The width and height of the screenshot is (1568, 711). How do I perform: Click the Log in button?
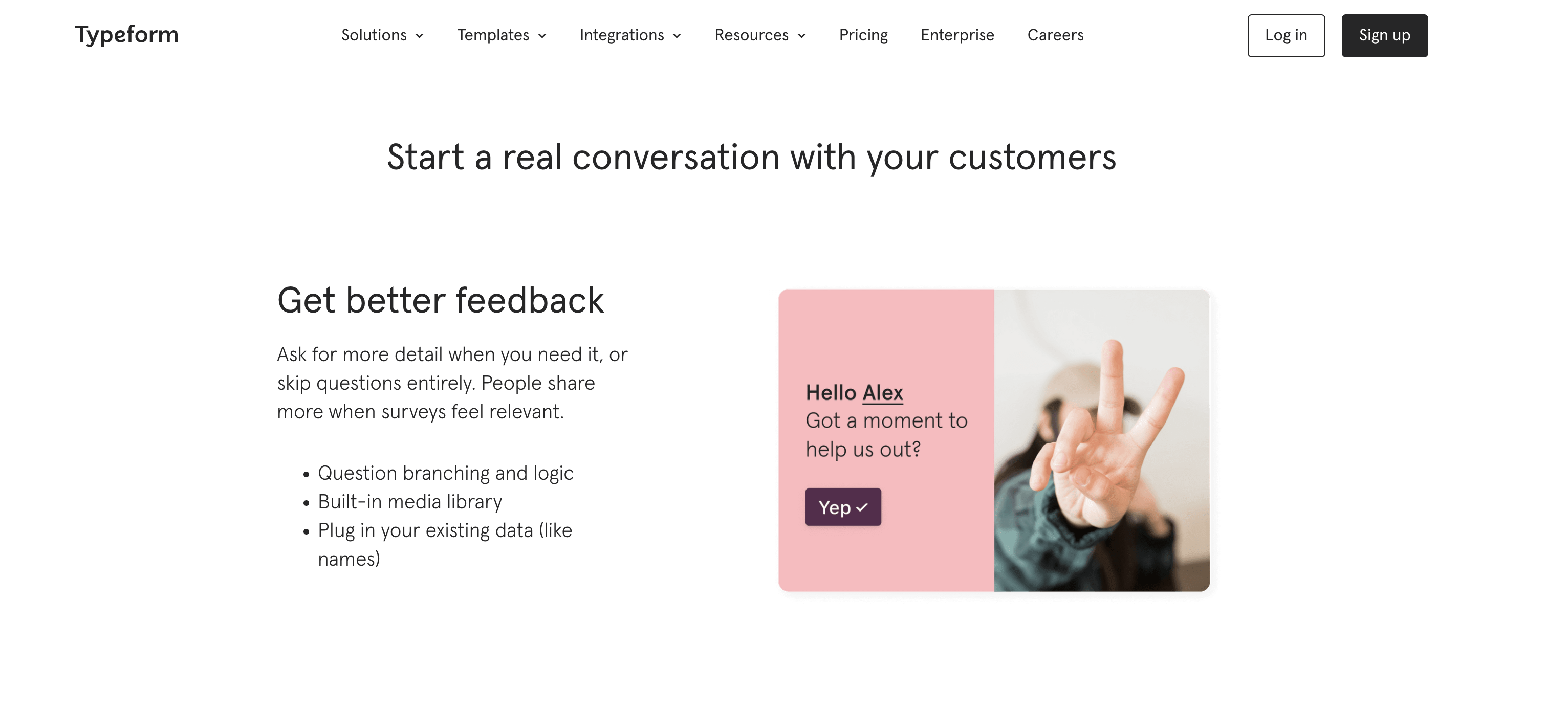(x=1286, y=35)
